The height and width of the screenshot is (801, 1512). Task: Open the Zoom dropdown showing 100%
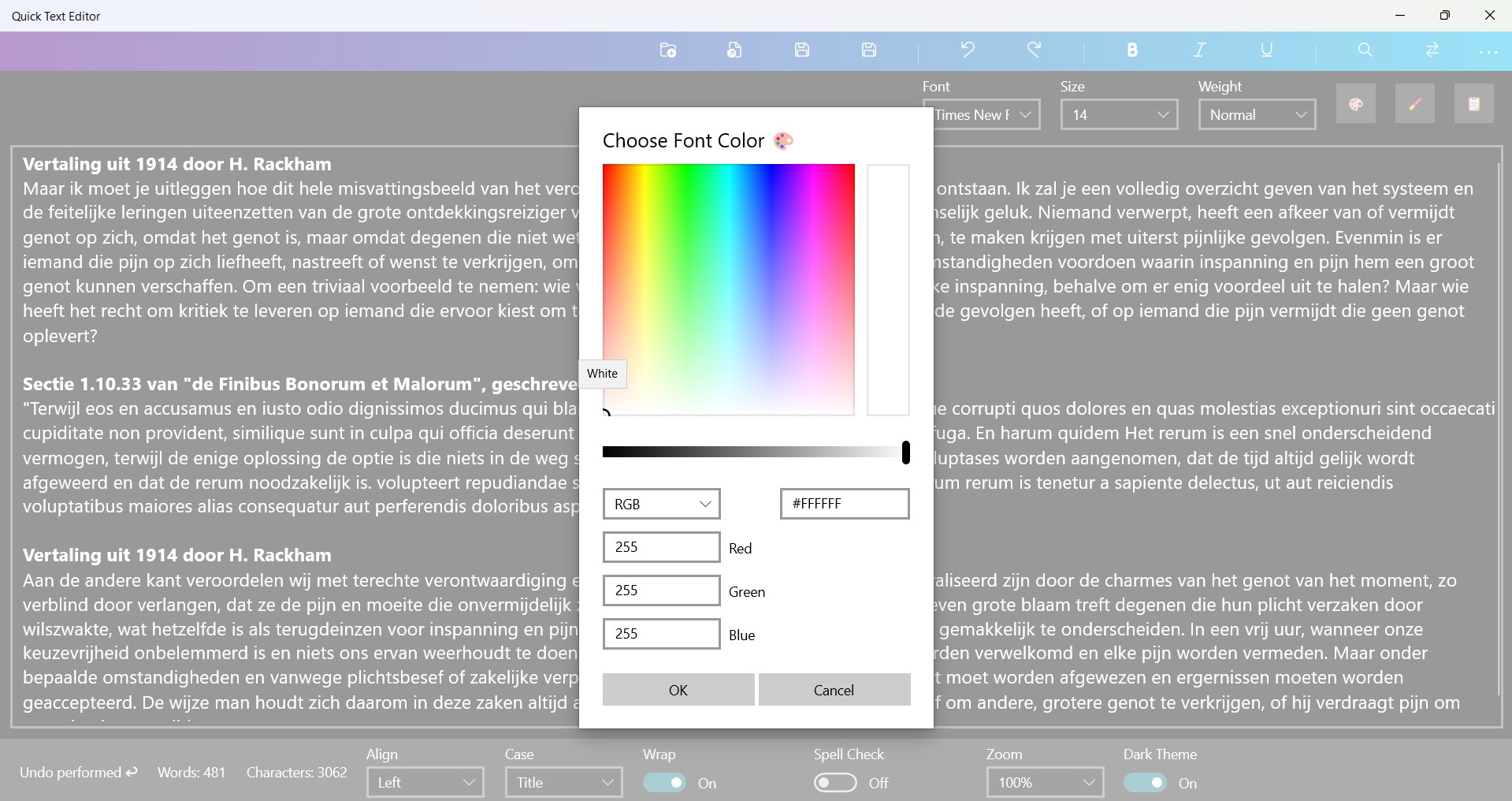pos(1045,782)
